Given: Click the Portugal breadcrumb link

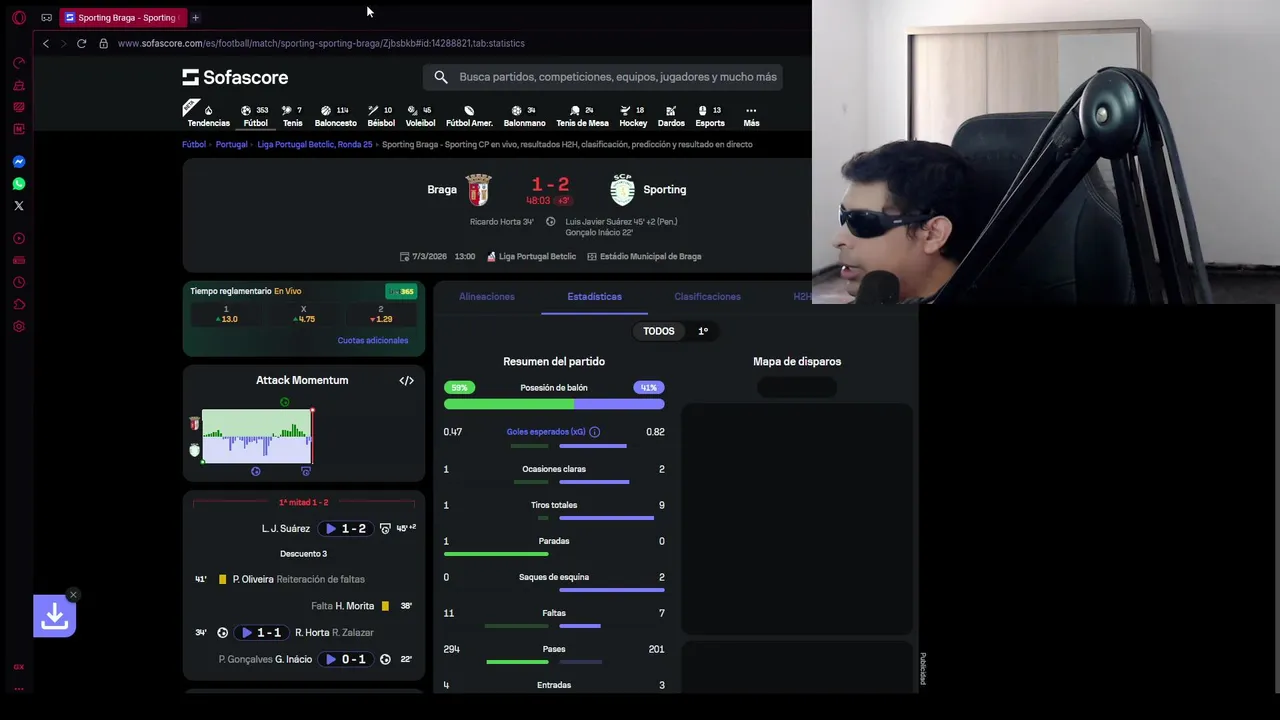Looking at the screenshot, I should point(231,144).
